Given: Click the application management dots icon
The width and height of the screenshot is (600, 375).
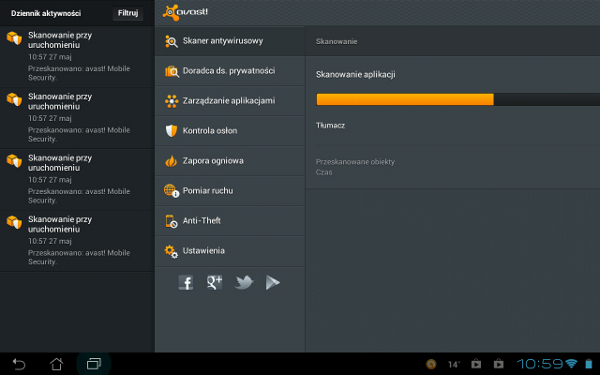Looking at the screenshot, I should pyautogui.click(x=171, y=101).
